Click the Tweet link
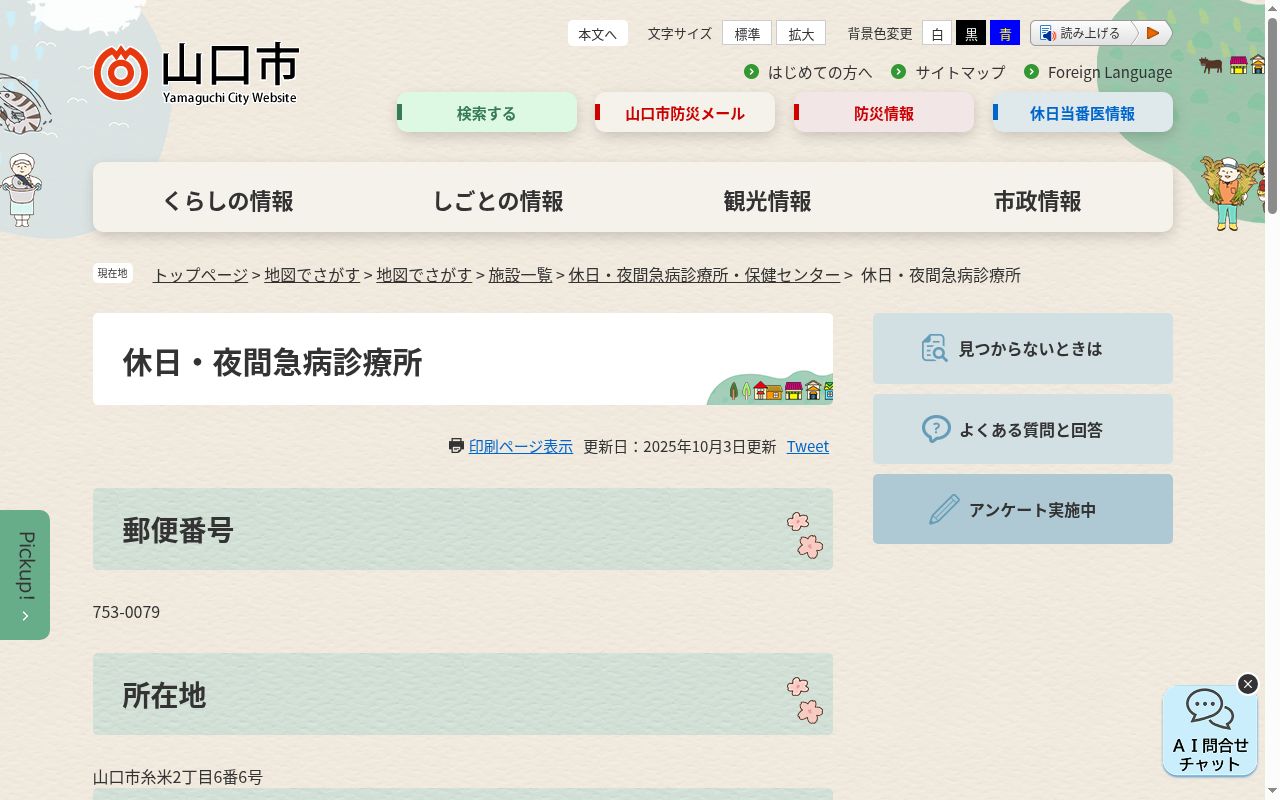The height and width of the screenshot is (800, 1280). [x=808, y=446]
